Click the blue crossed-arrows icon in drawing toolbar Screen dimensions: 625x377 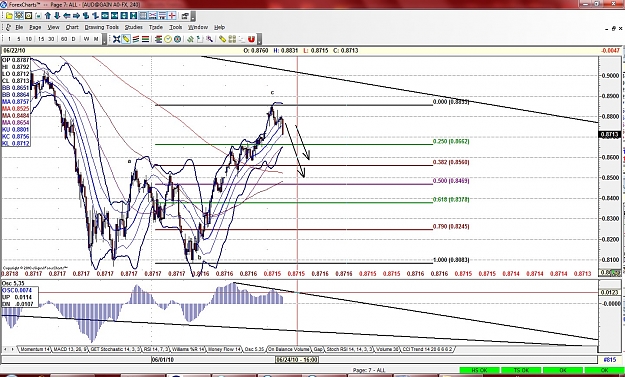[x=116, y=39]
